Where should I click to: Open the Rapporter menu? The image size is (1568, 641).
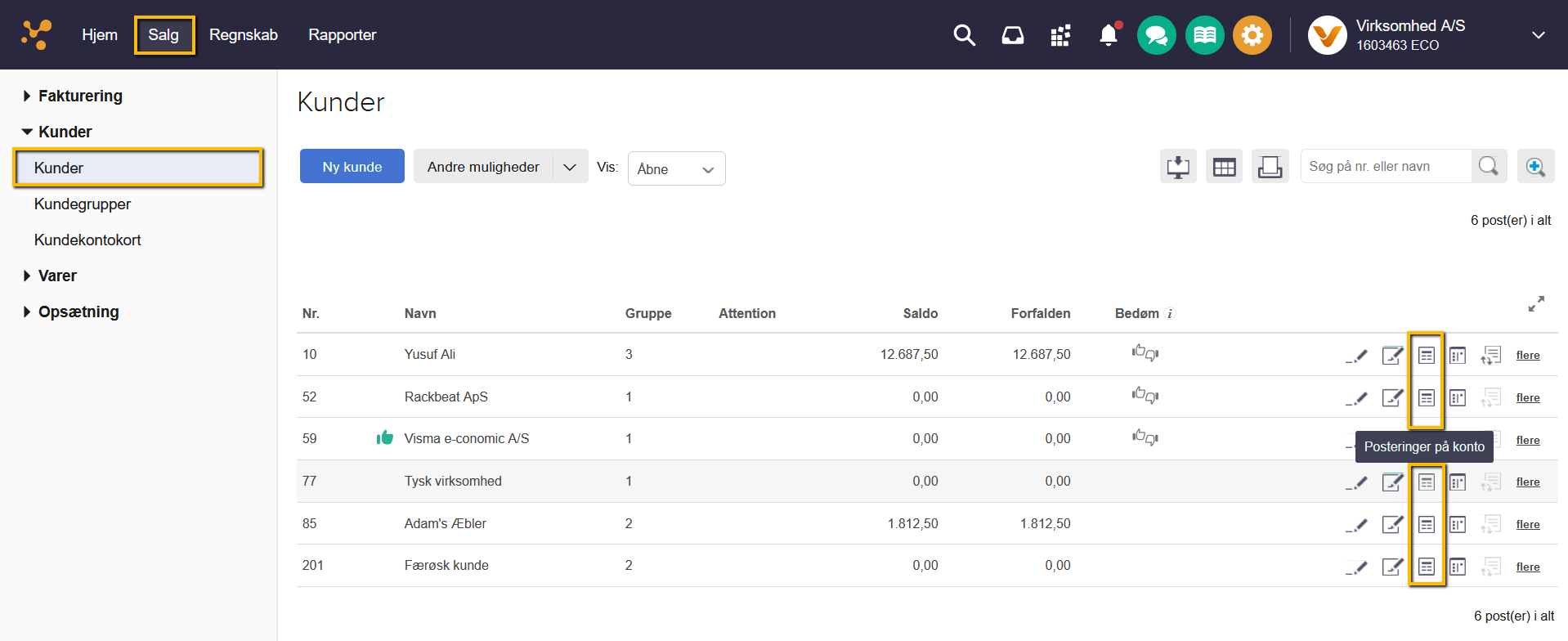point(342,35)
